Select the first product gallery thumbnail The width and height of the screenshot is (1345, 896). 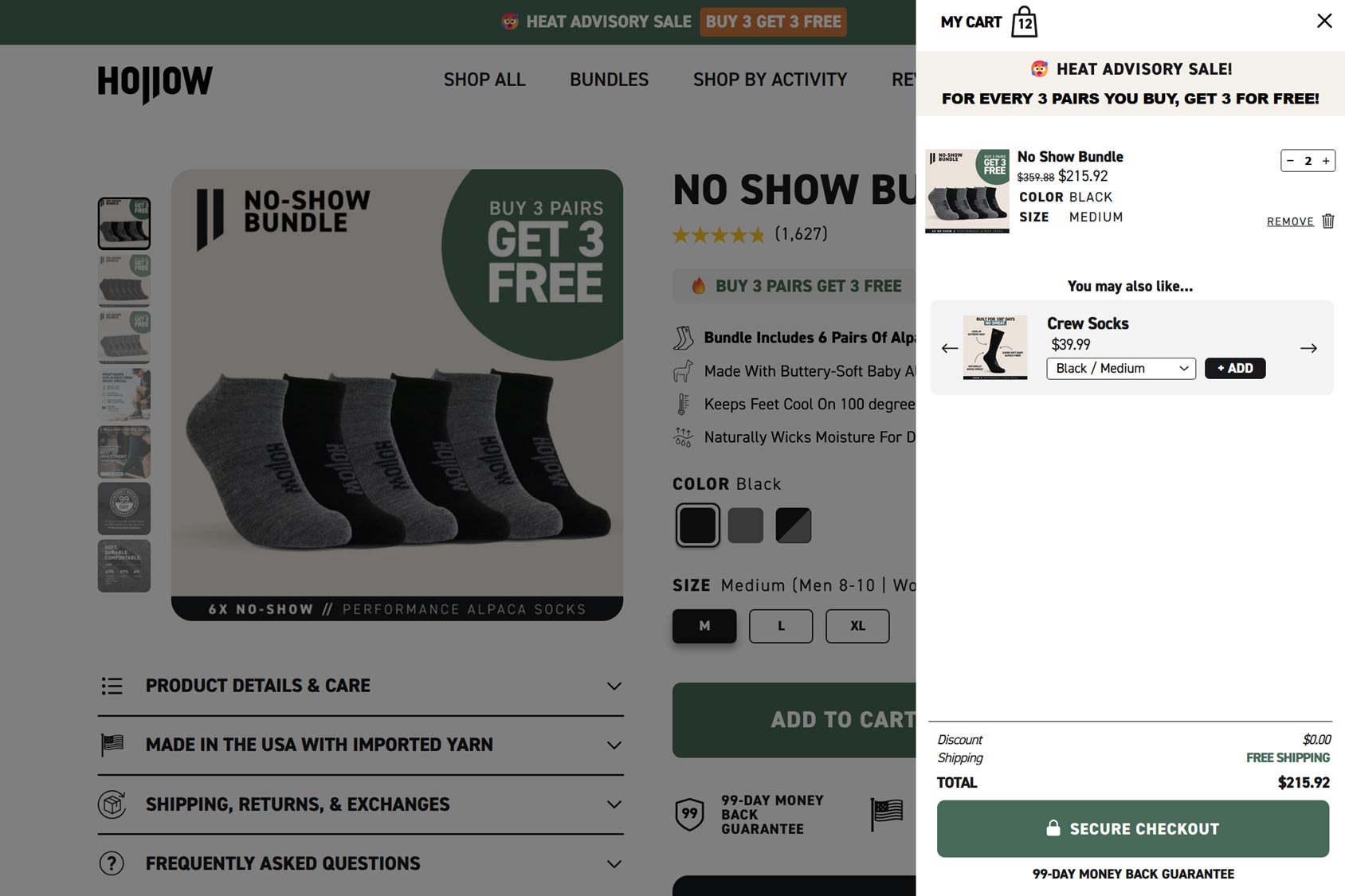click(x=124, y=223)
